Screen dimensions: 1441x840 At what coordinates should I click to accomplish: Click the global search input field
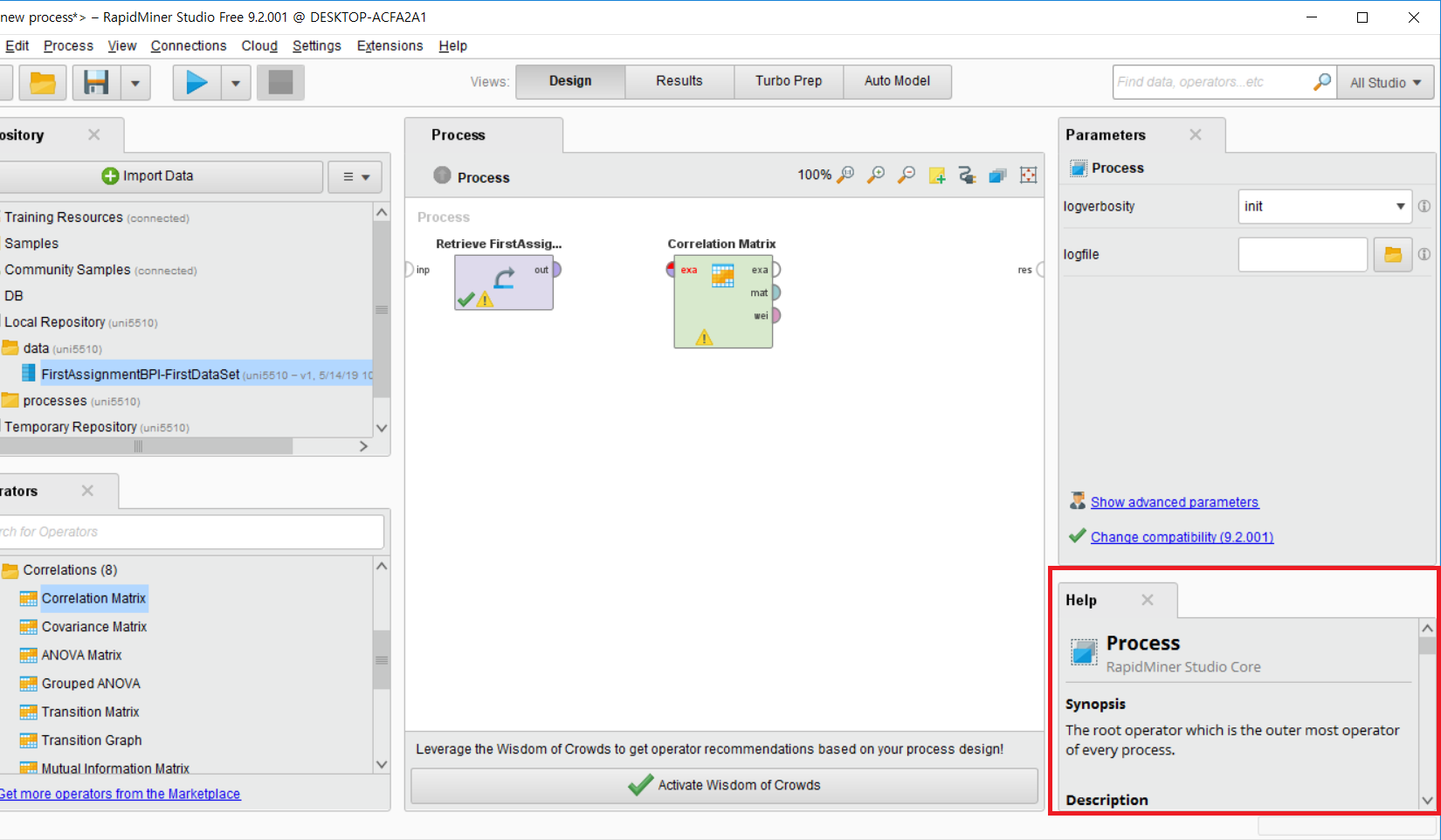[x=1212, y=82]
